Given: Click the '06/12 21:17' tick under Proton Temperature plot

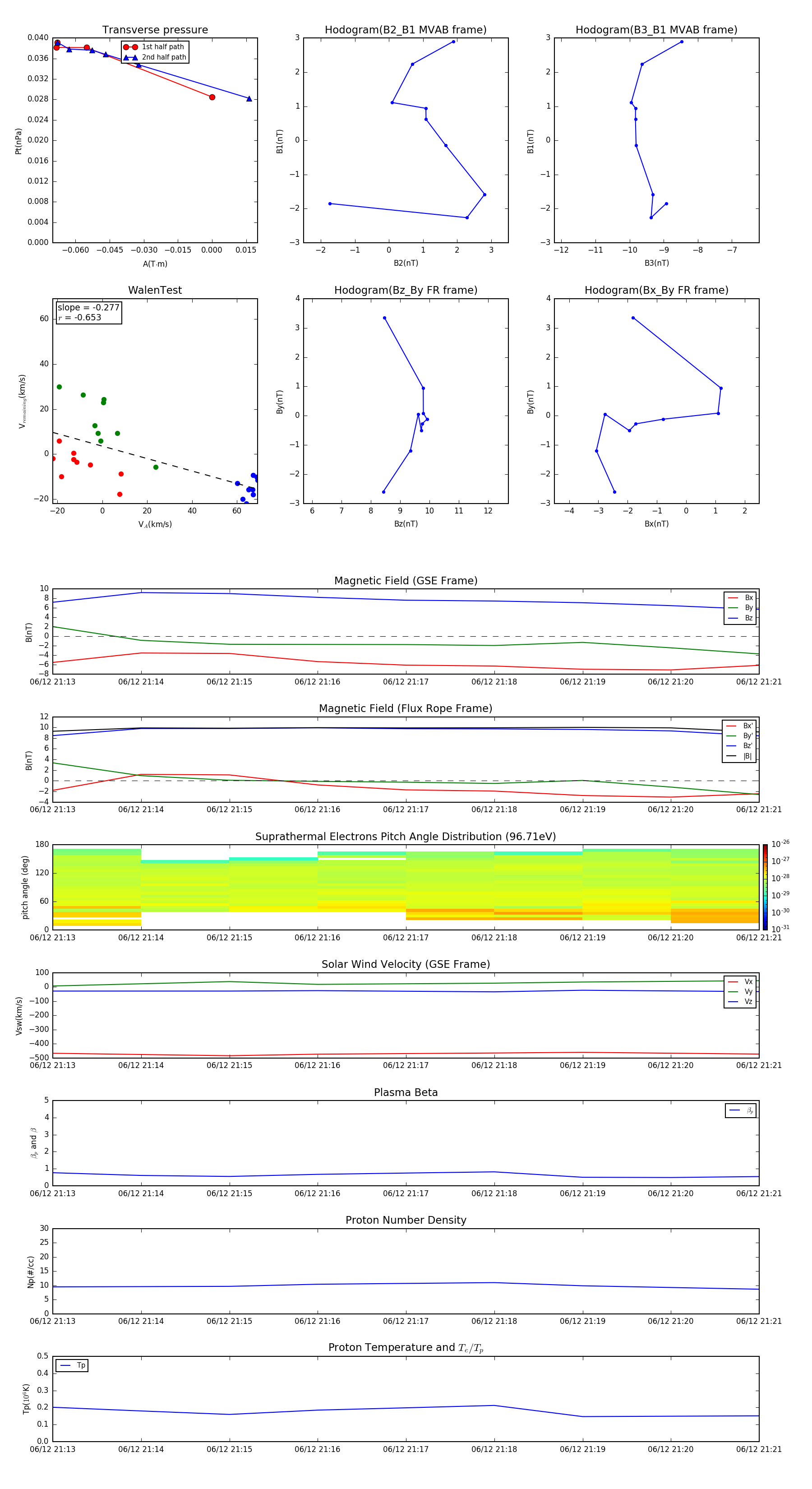Looking at the screenshot, I should [x=406, y=1449].
